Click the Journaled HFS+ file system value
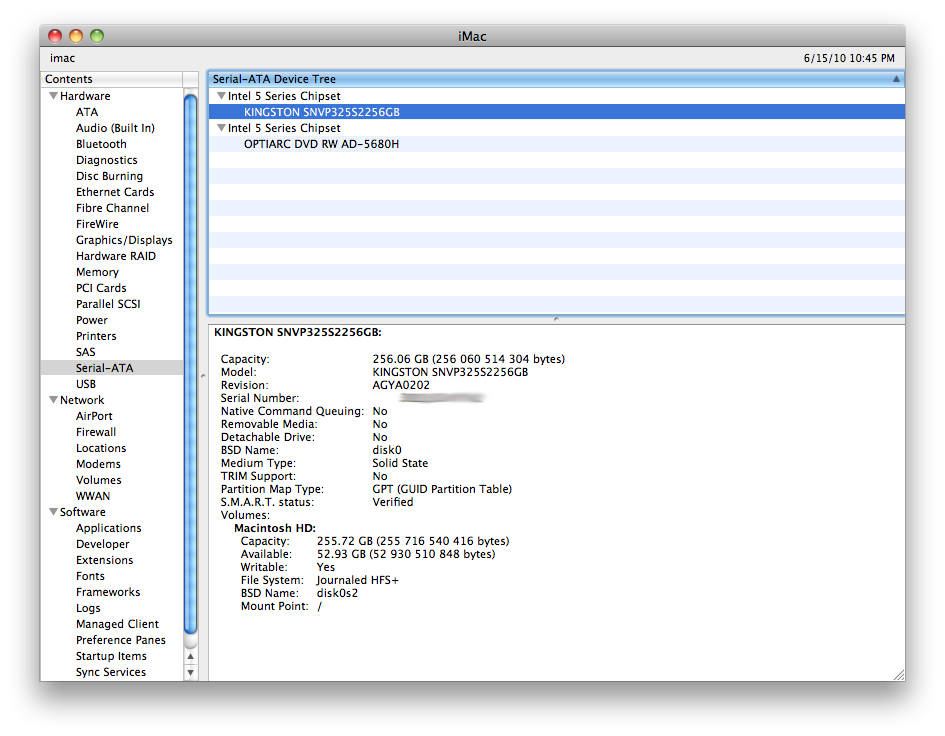945x736 pixels. point(357,580)
